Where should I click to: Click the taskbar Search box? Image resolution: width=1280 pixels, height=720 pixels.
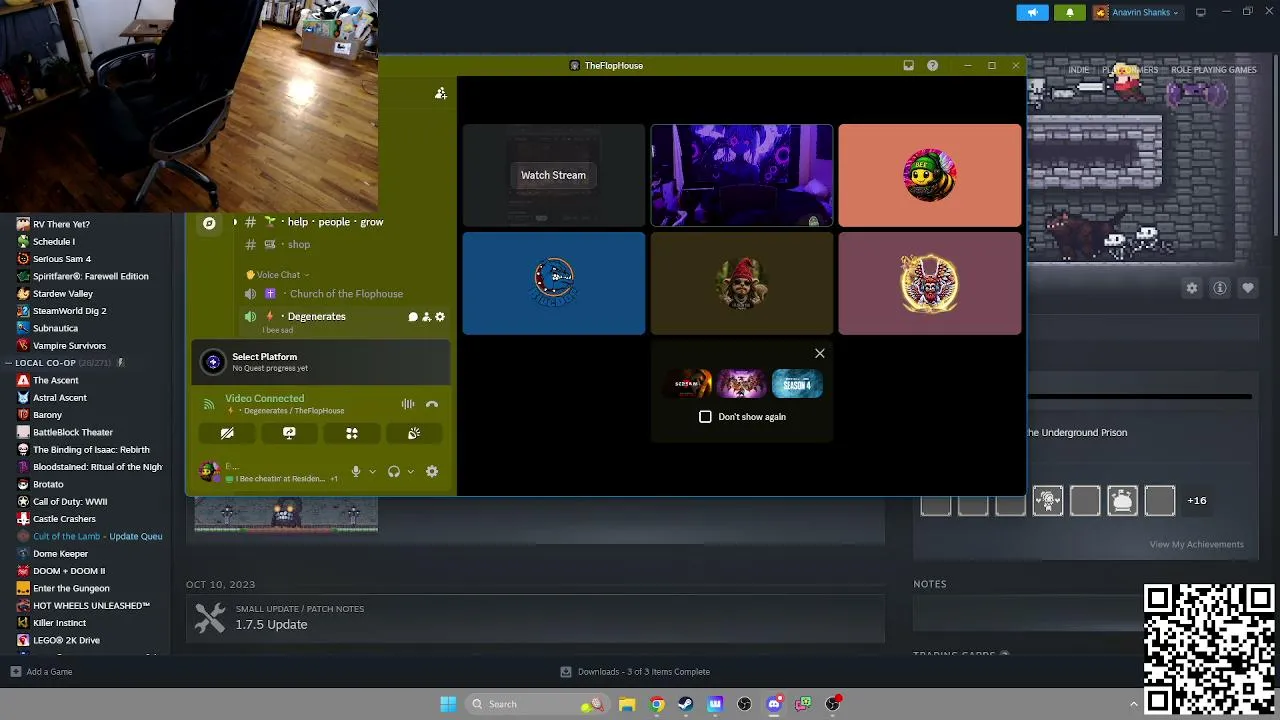536,704
